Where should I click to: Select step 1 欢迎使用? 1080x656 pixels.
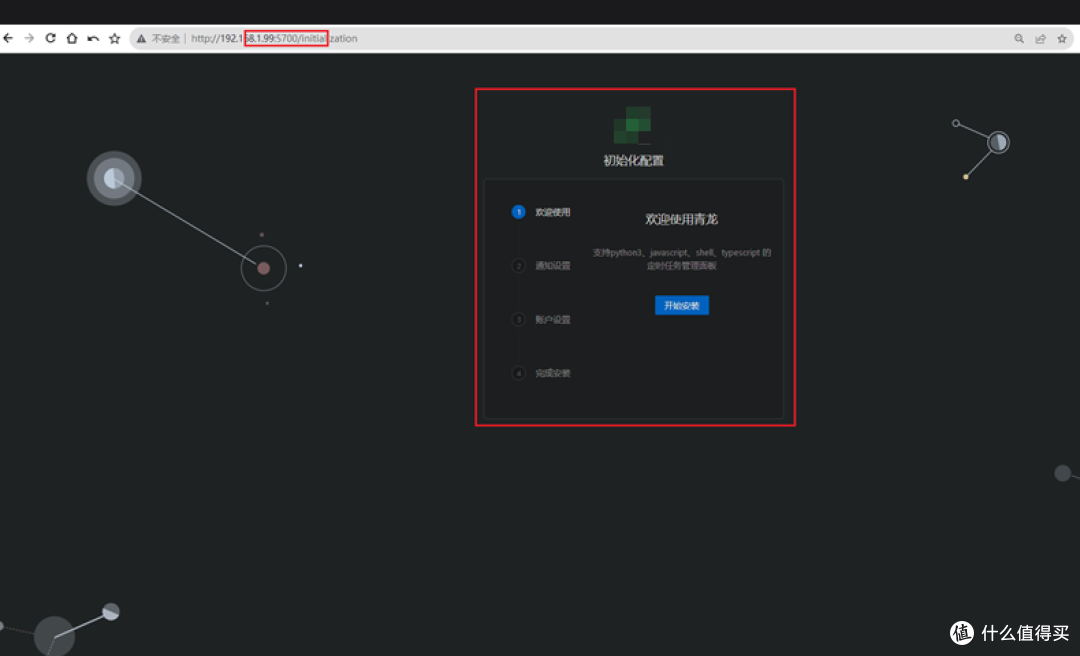pyautogui.click(x=541, y=212)
